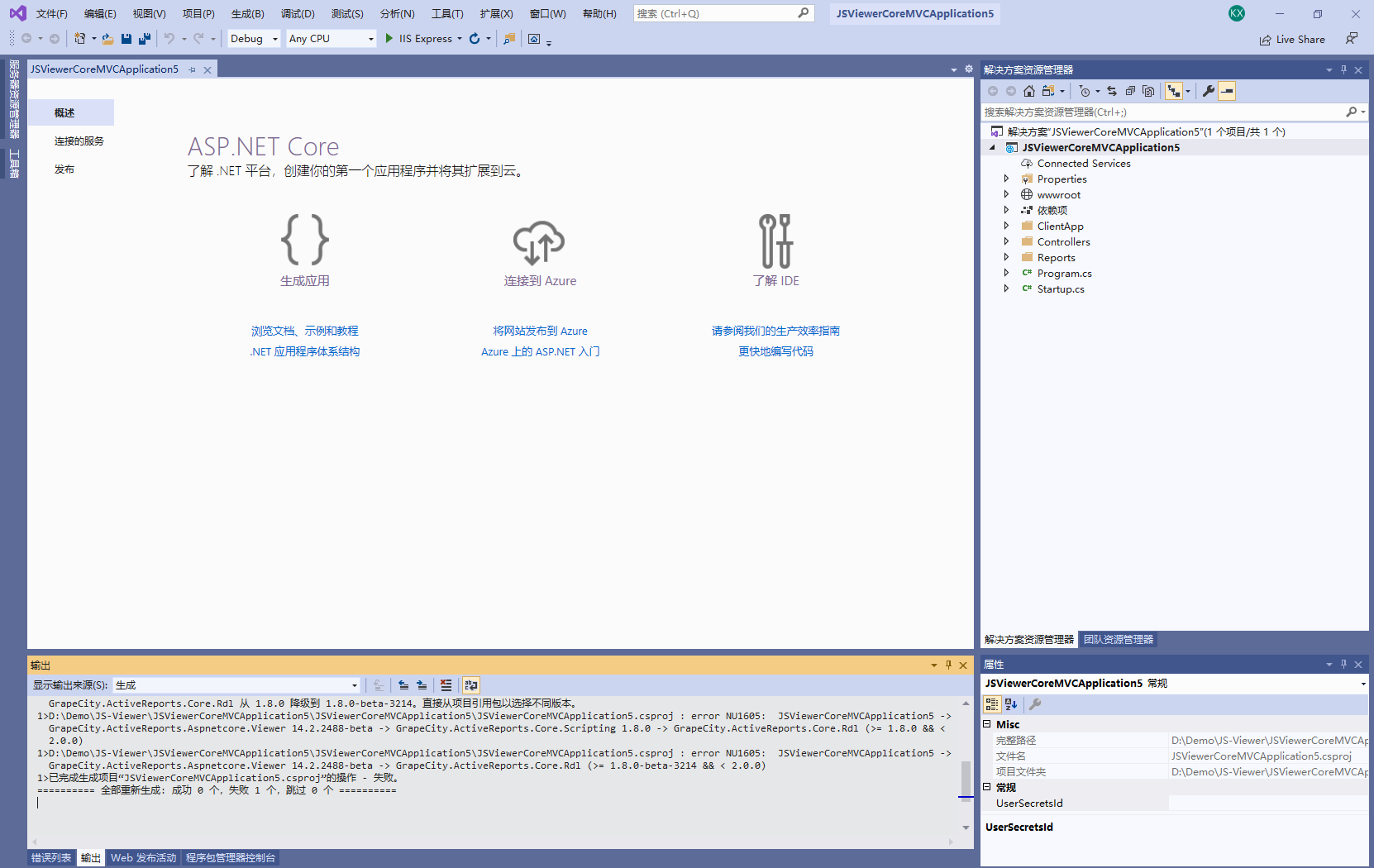The height and width of the screenshot is (868, 1374).
Task: Toggle the Preview Selected Items button
Action: click(1227, 91)
